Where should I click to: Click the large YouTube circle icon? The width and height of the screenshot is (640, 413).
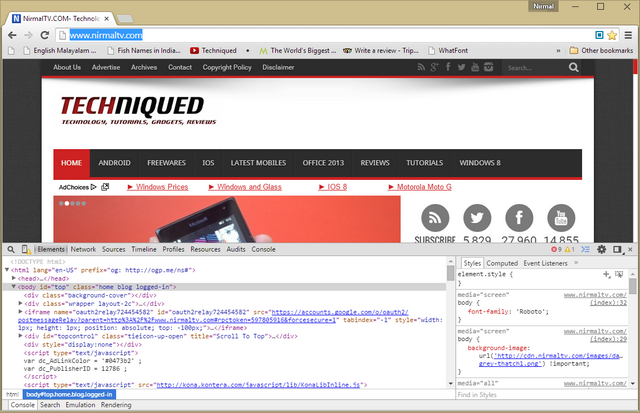coord(561,218)
